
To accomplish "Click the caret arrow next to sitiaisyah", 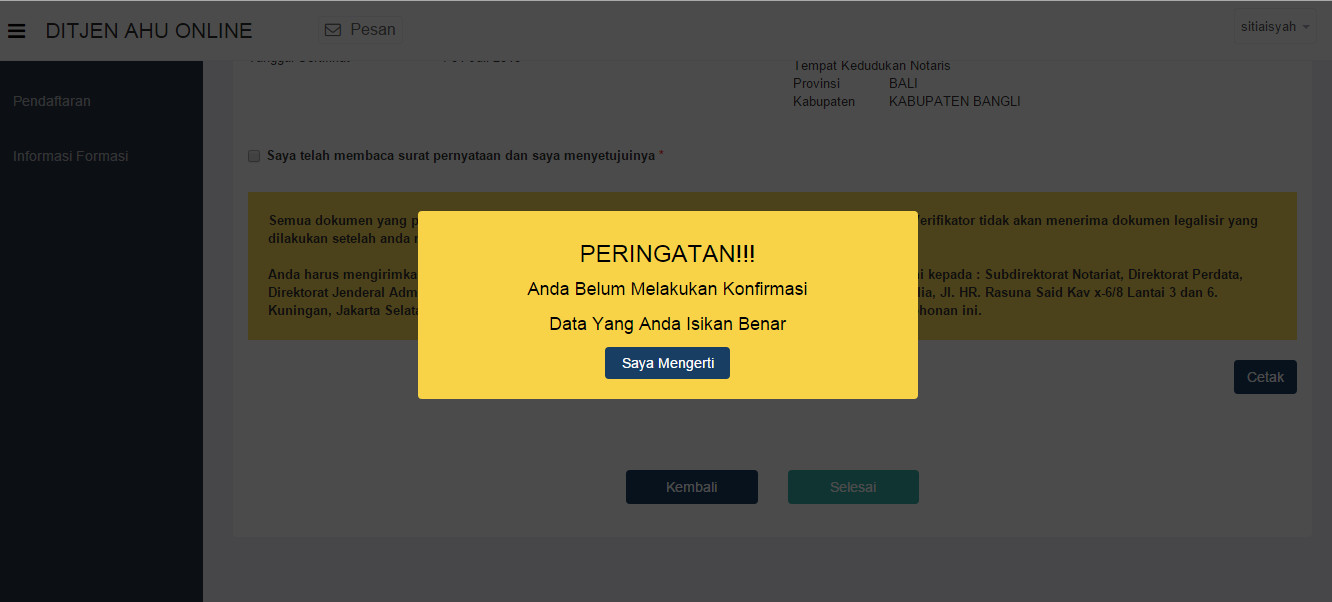I will click(1306, 27).
